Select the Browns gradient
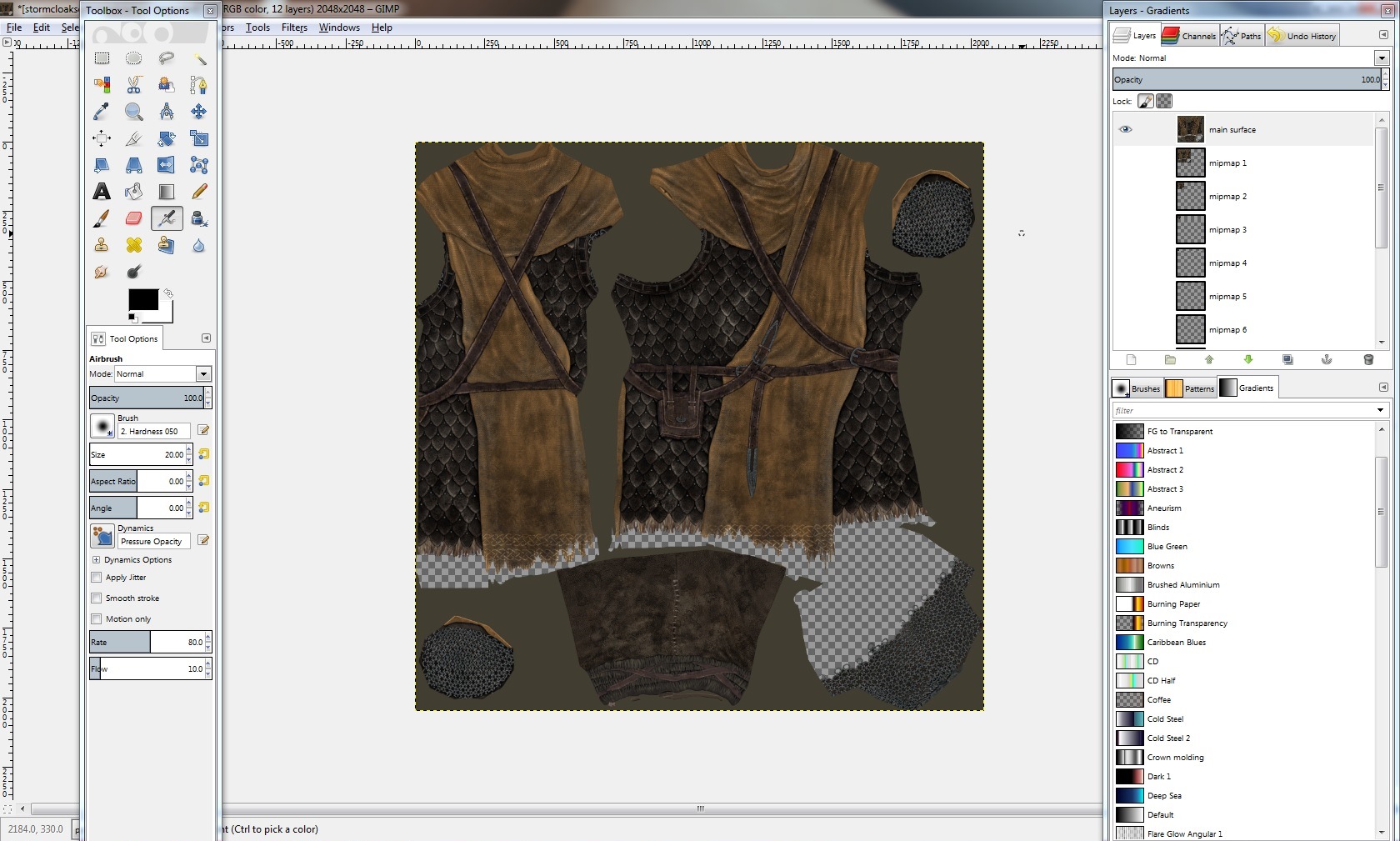Viewport: 1400px width, 841px height. pos(1160,566)
